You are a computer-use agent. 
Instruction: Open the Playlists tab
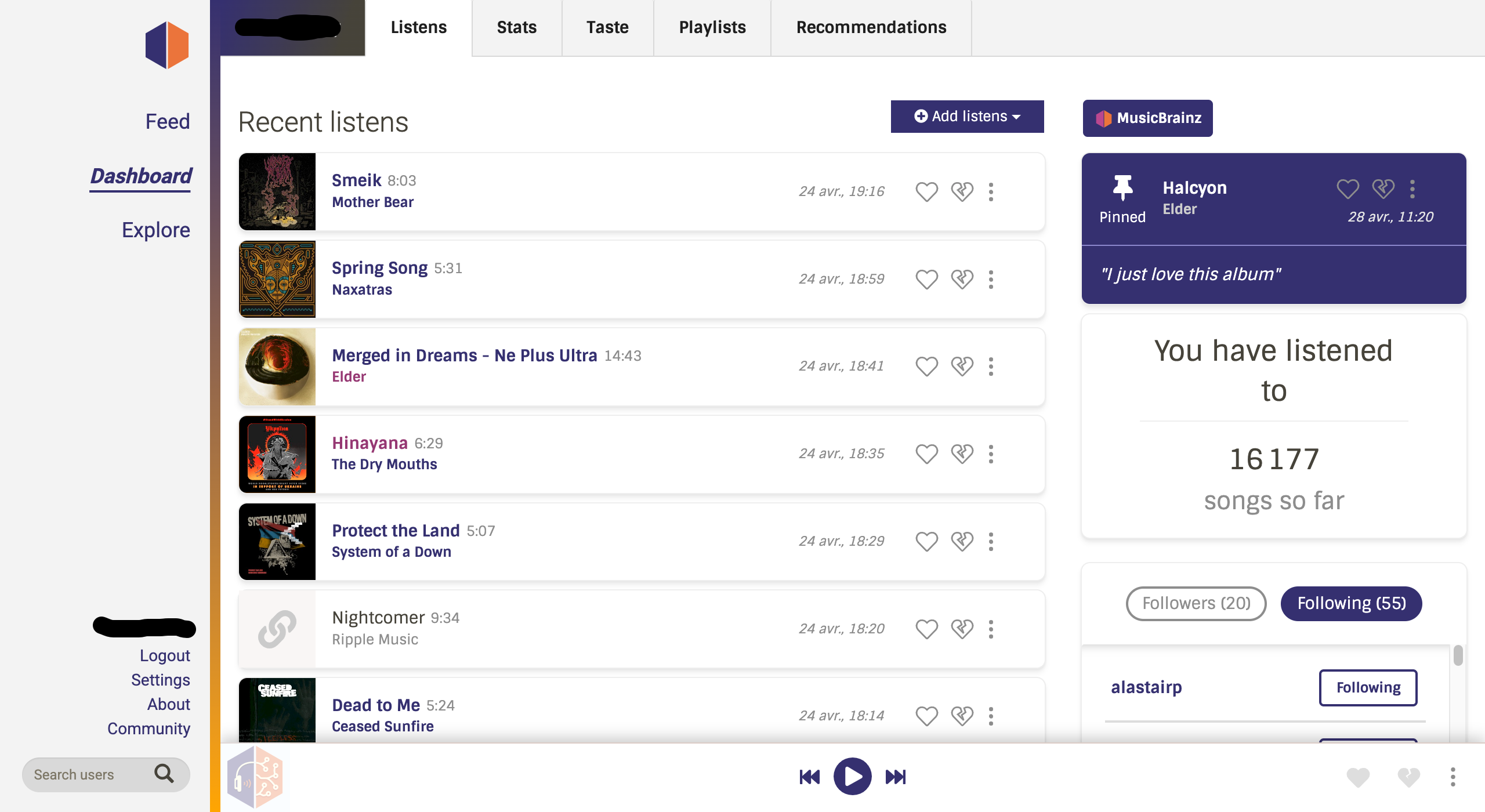point(712,27)
